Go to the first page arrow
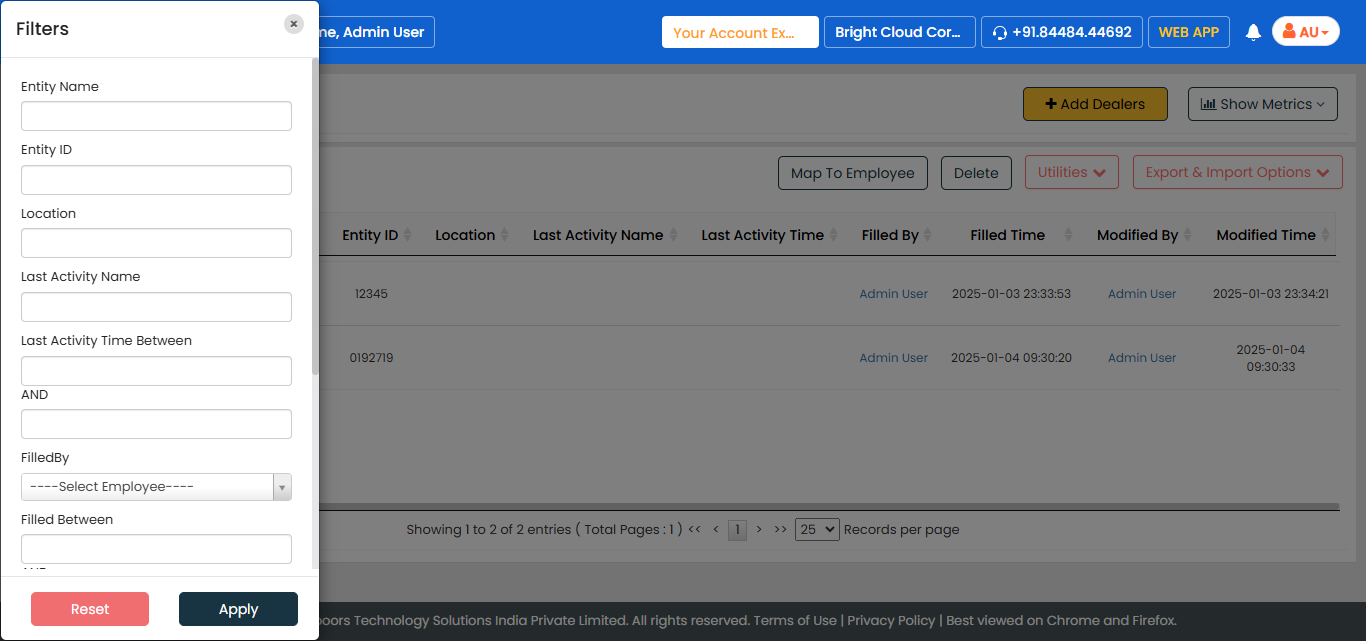This screenshot has width=1366, height=641. tap(694, 529)
